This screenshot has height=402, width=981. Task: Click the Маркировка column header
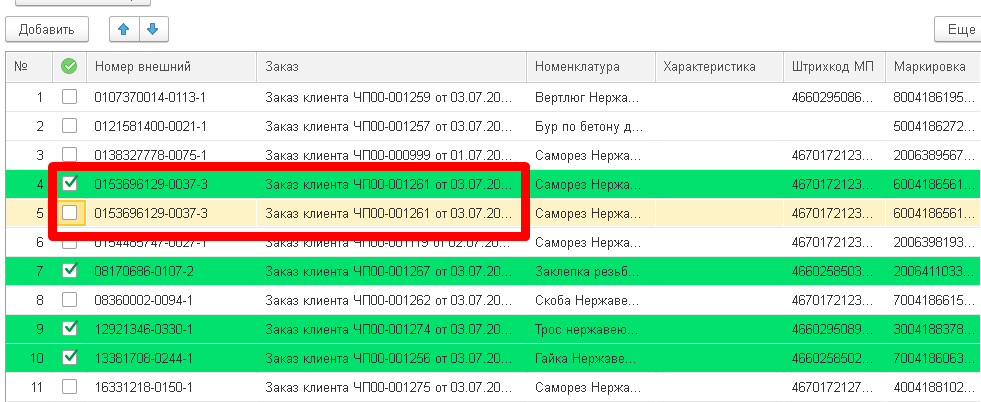(x=933, y=66)
